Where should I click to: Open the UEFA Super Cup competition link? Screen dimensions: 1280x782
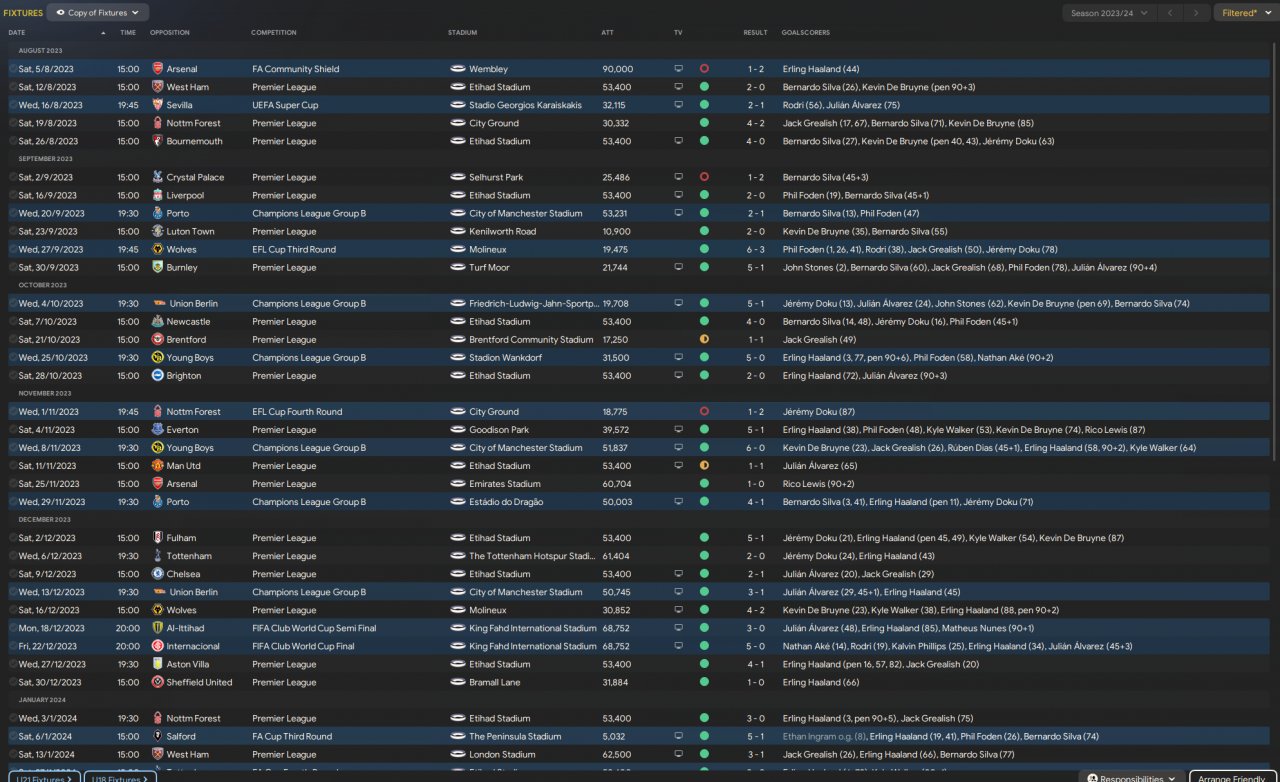click(285, 105)
